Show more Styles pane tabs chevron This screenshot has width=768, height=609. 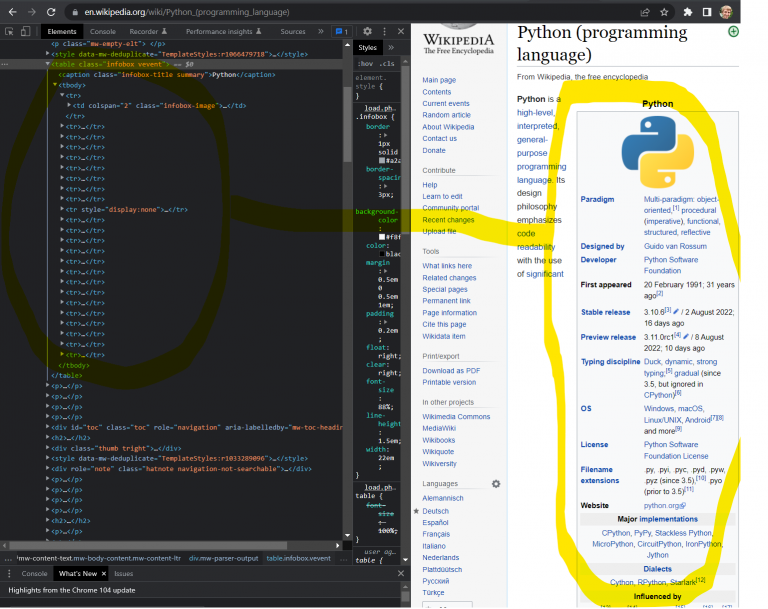[391, 48]
